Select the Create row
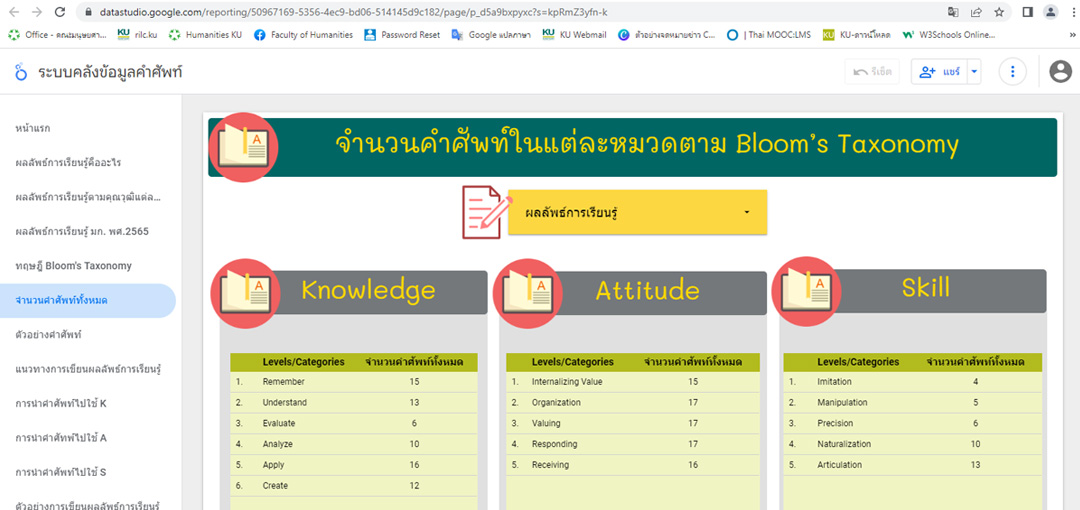 pyautogui.click(x=353, y=486)
